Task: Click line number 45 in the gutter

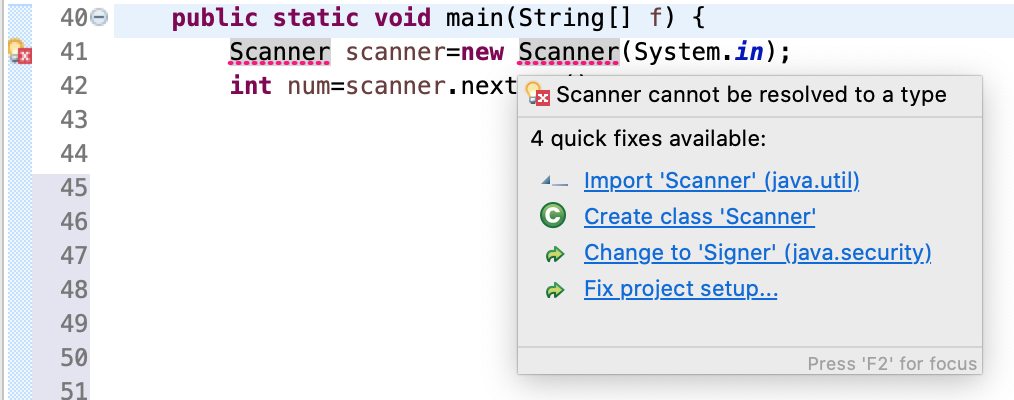Action: point(73,188)
